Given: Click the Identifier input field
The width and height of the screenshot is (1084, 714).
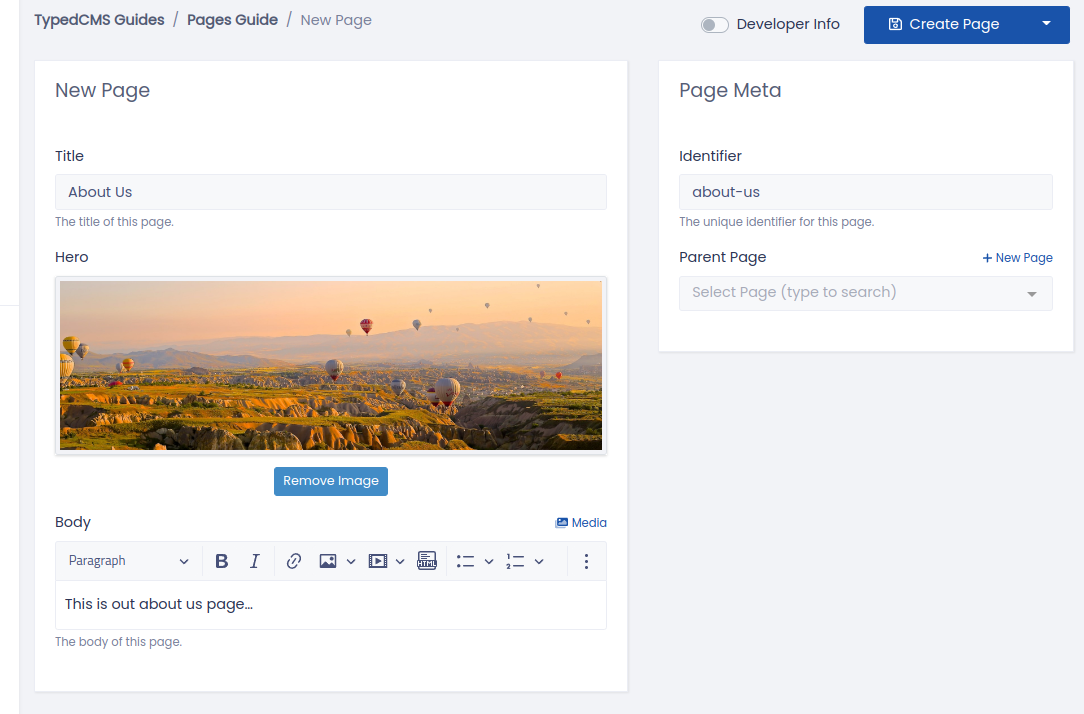Looking at the screenshot, I should [866, 192].
